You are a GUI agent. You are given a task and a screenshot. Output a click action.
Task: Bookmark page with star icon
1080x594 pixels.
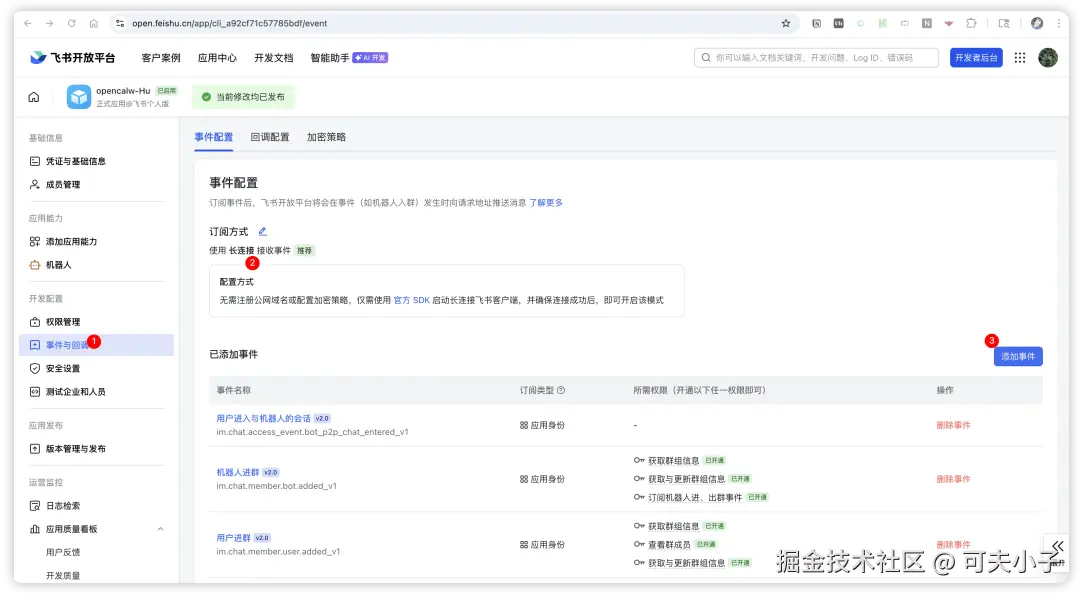tap(786, 23)
